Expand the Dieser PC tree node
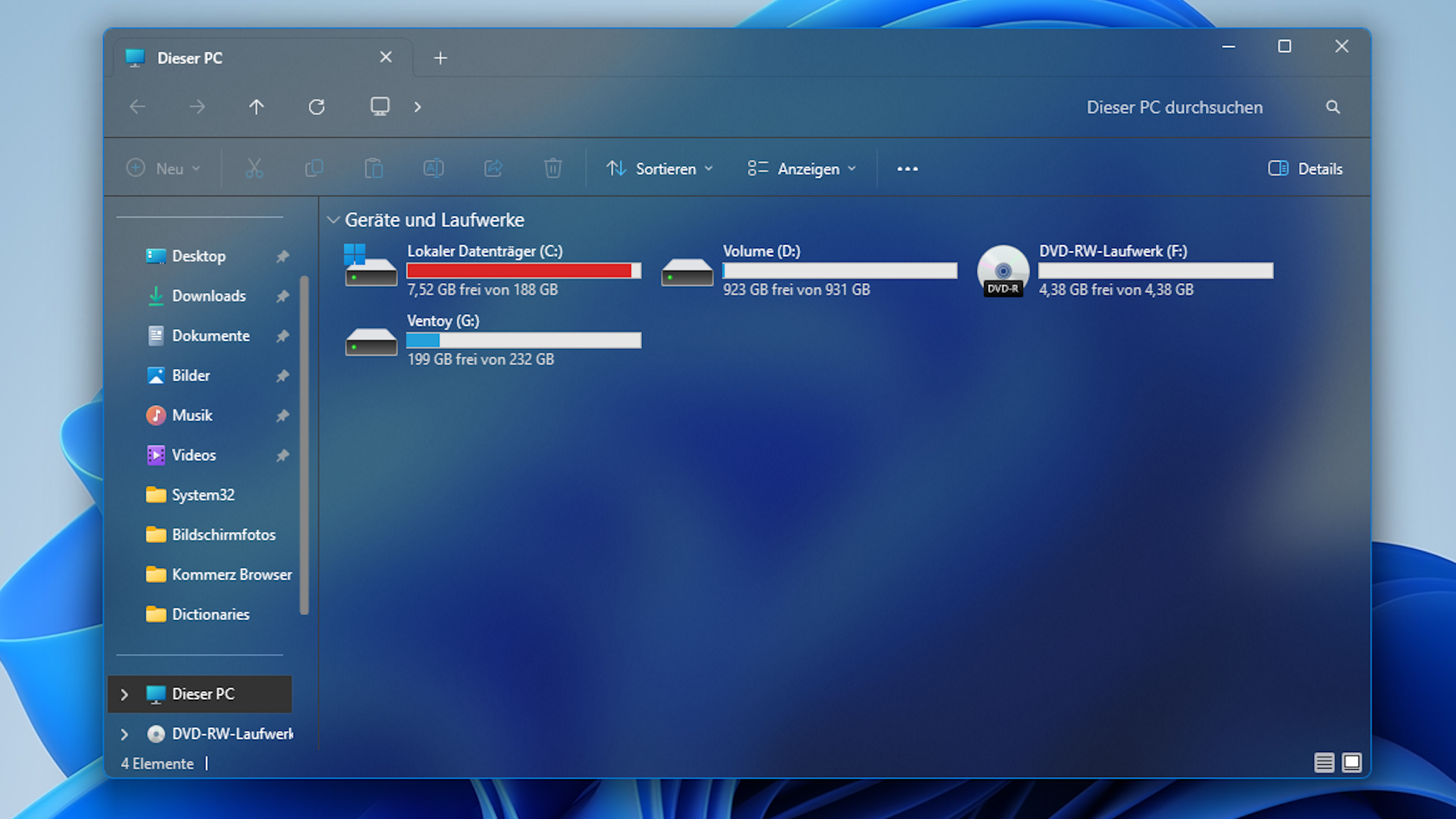1456x819 pixels. [x=124, y=694]
